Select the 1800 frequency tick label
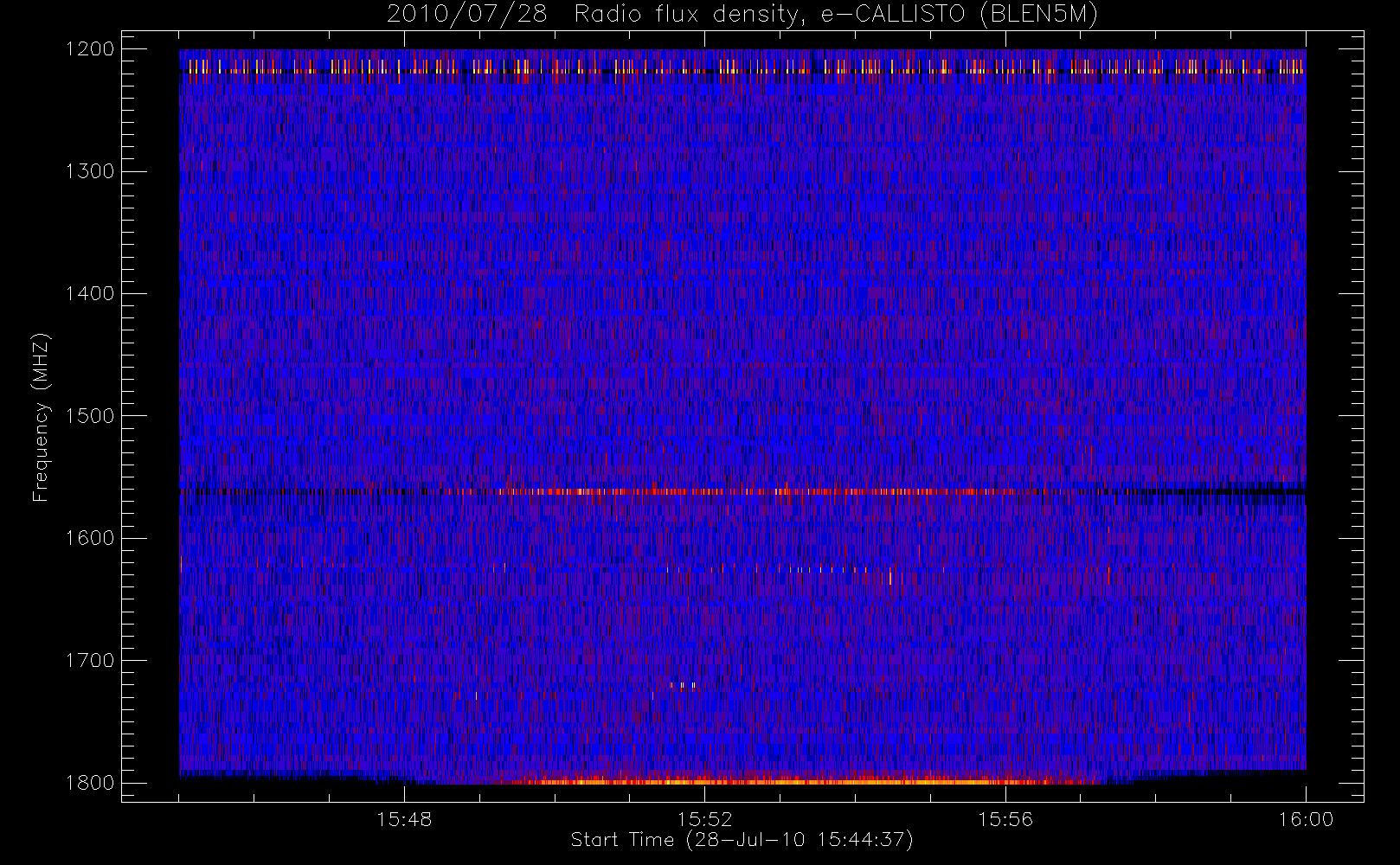Image resolution: width=1400 pixels, height=865 pixels. pos(90,783)
